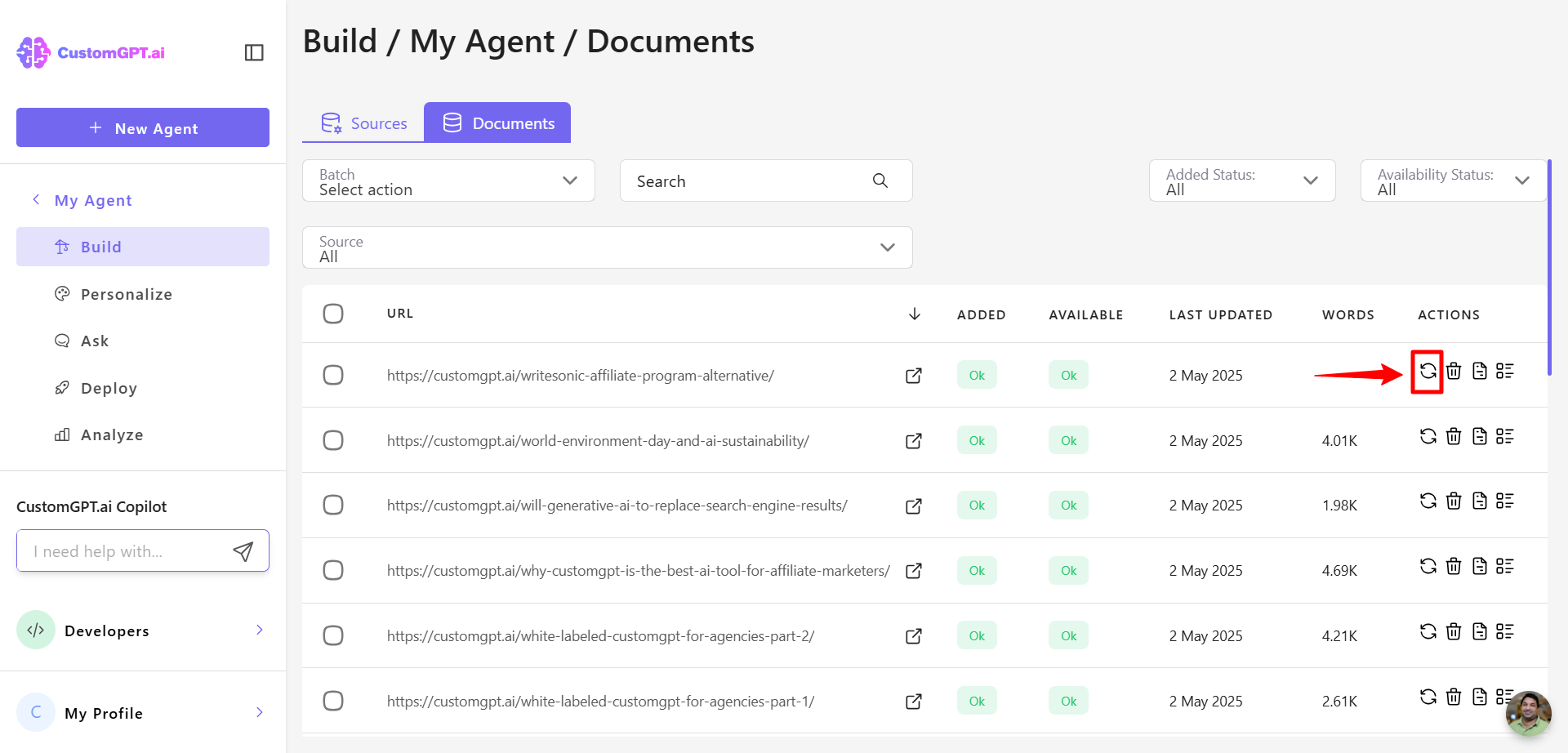Open the chat avatar thumbnail
The width and height of the screenshot is (1568, 753).
(1529, 714)
